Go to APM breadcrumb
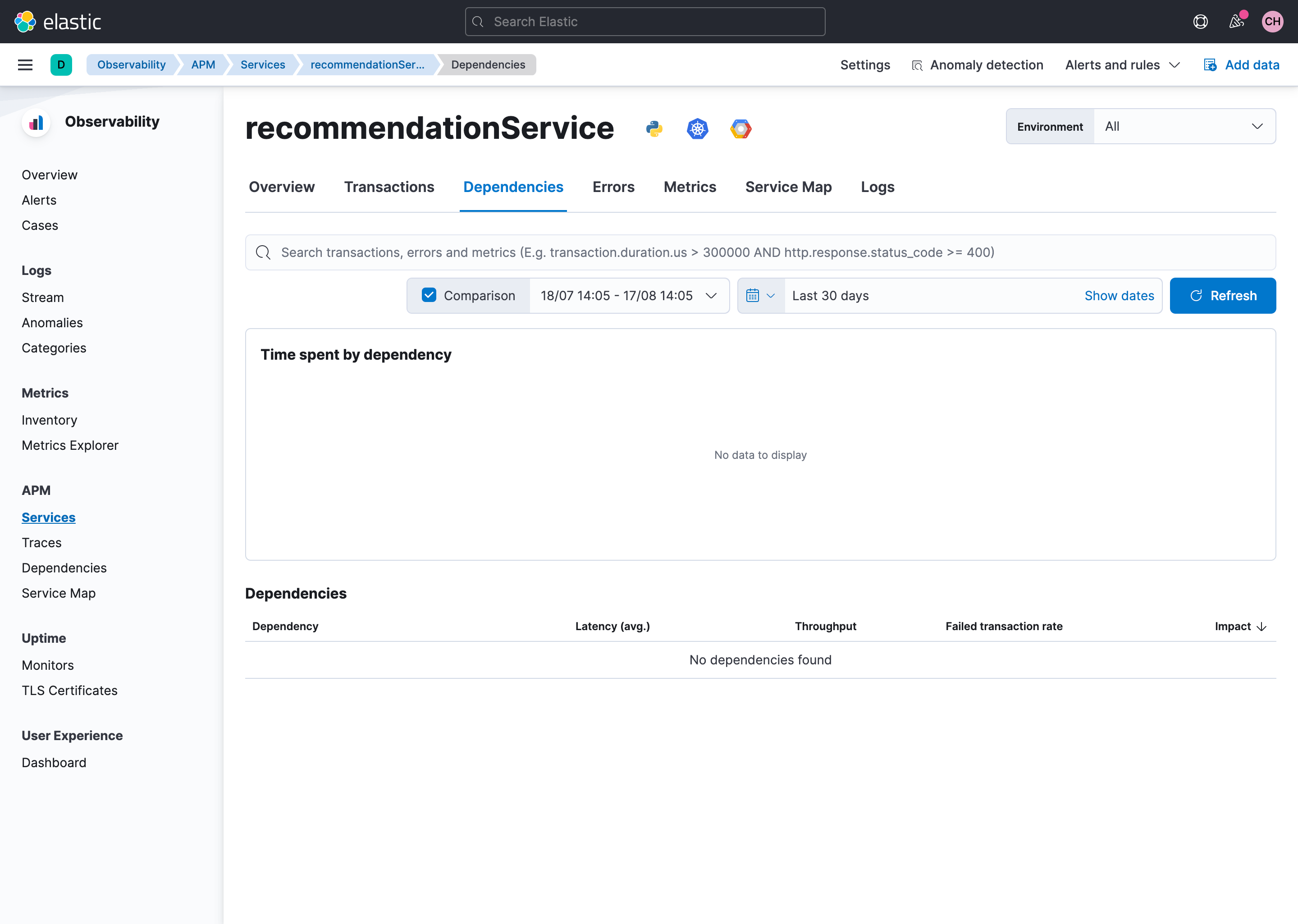1298x924 pixels. point(203,65)
